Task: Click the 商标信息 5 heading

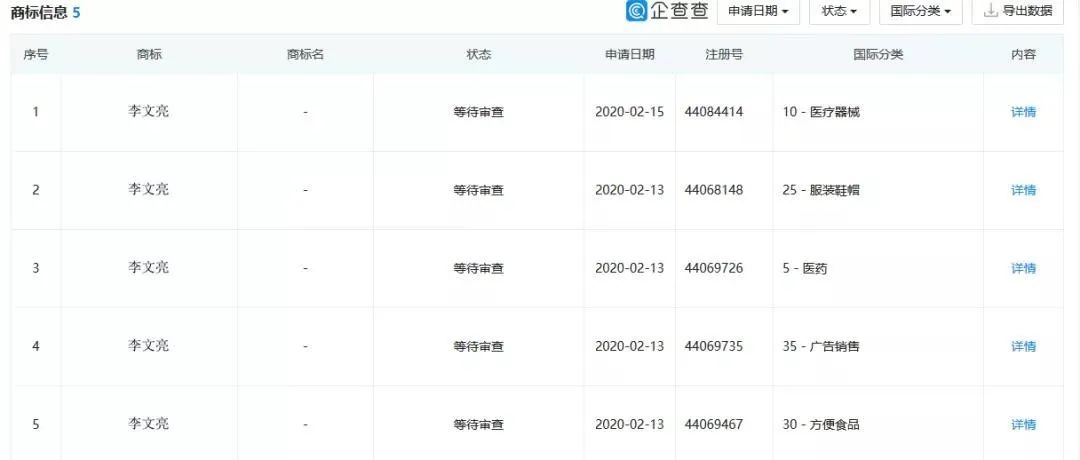Action: (45, 12)
